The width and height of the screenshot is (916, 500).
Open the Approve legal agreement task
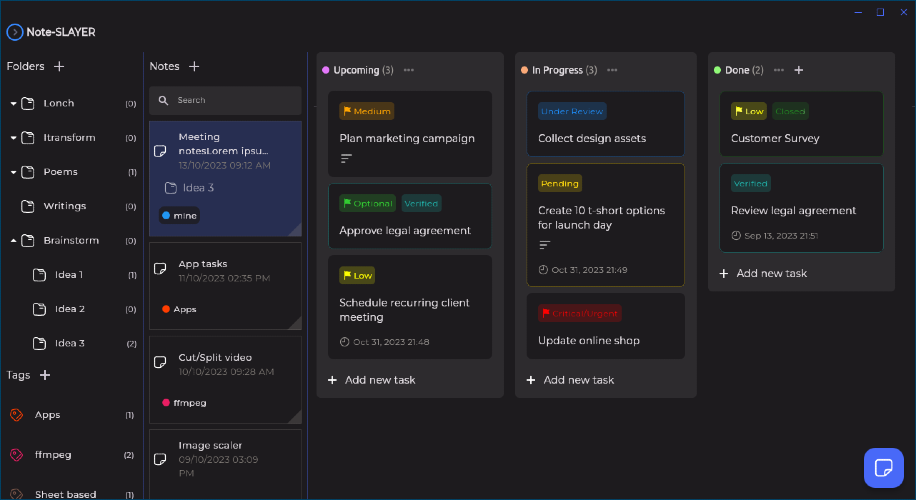[410, 216]
